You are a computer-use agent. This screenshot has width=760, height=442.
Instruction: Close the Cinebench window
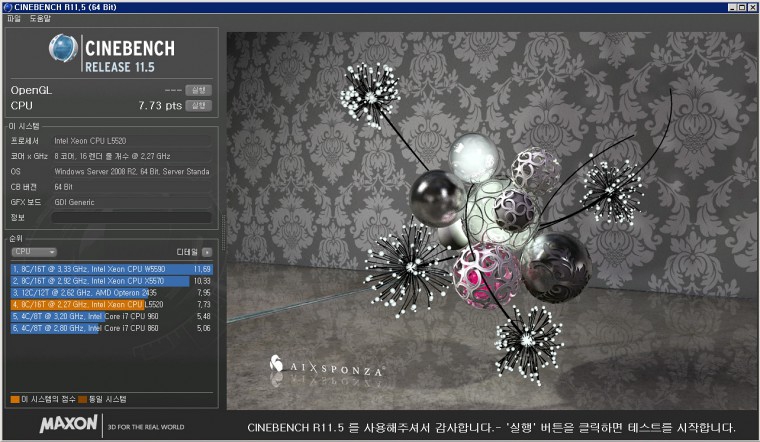pos(752,7)
